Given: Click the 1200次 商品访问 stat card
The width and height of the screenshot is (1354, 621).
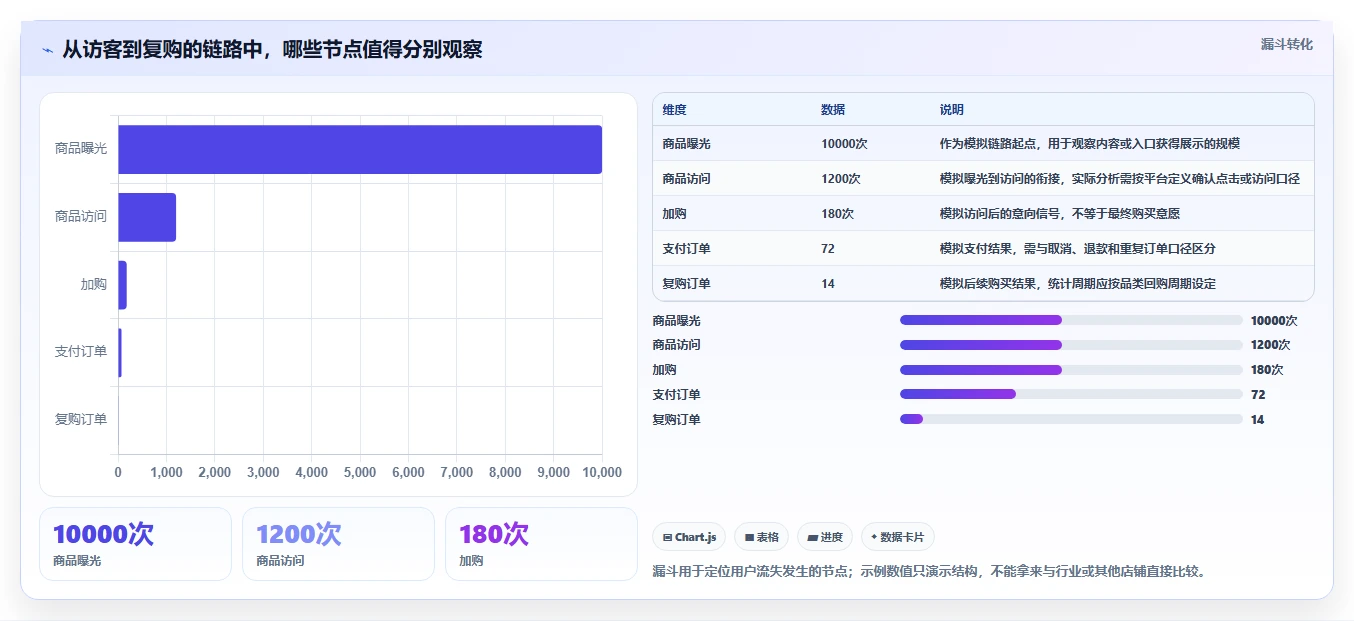Looking at the screenshot, I should (x=338, y=544).
